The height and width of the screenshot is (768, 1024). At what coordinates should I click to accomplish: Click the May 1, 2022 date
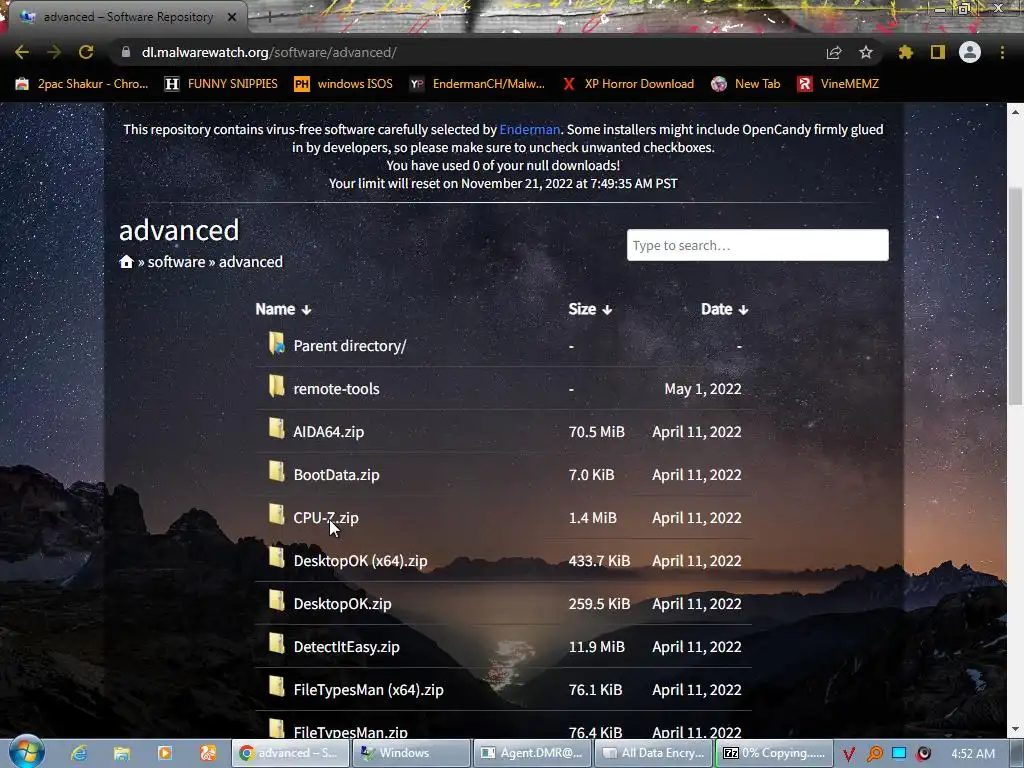703,389
